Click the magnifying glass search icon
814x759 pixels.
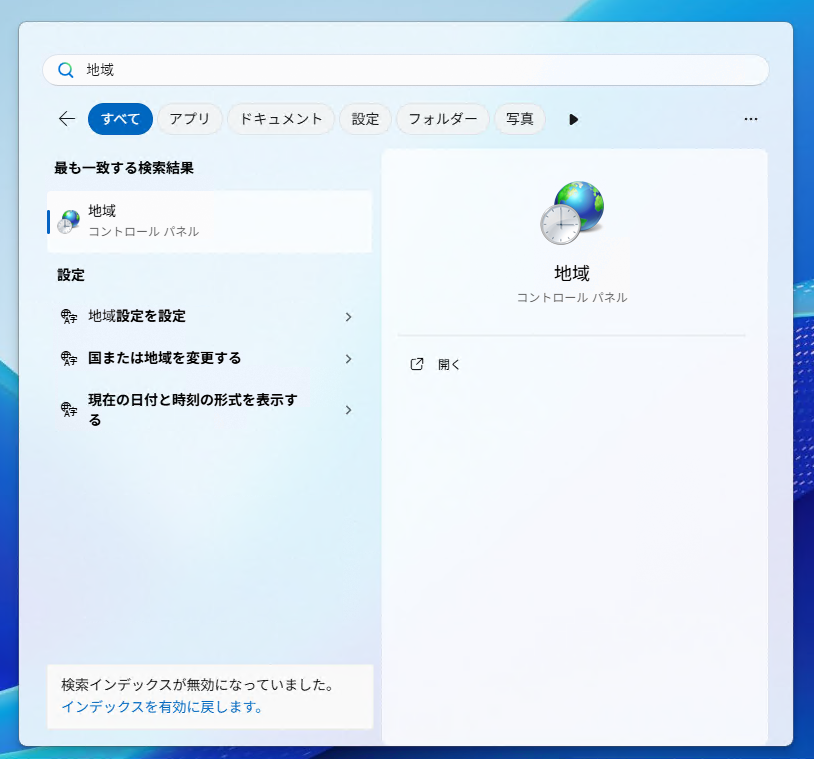pyautogui.click(x=66, y=70)
